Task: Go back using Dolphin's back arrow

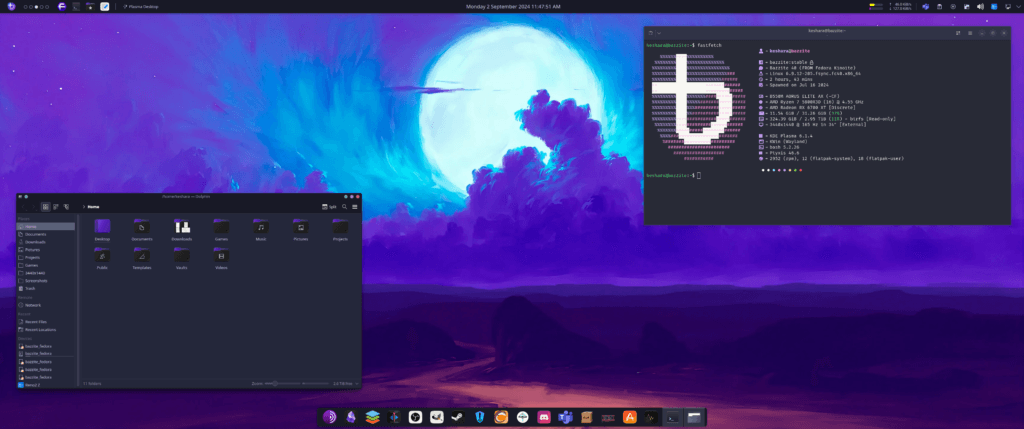Action: [x=23, y=206]
